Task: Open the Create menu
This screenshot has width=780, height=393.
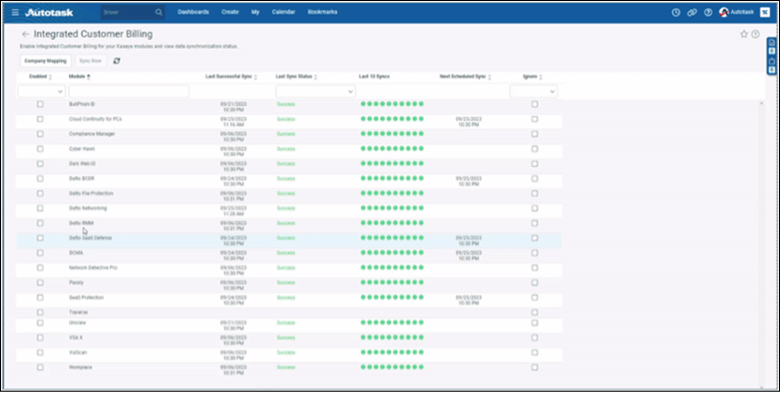Action: pos(230,12)
